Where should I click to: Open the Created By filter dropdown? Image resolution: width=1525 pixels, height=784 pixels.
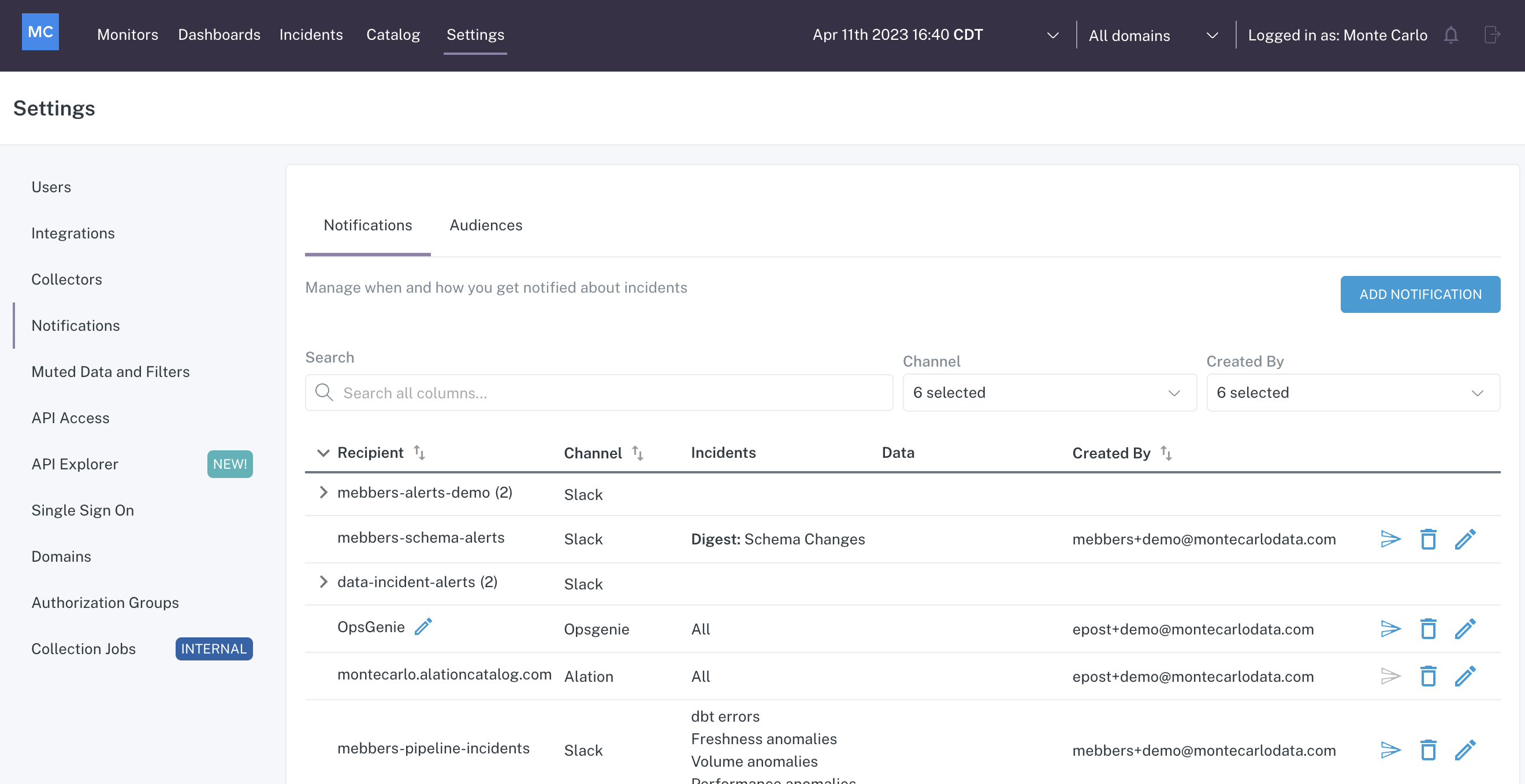point(1353,393)
